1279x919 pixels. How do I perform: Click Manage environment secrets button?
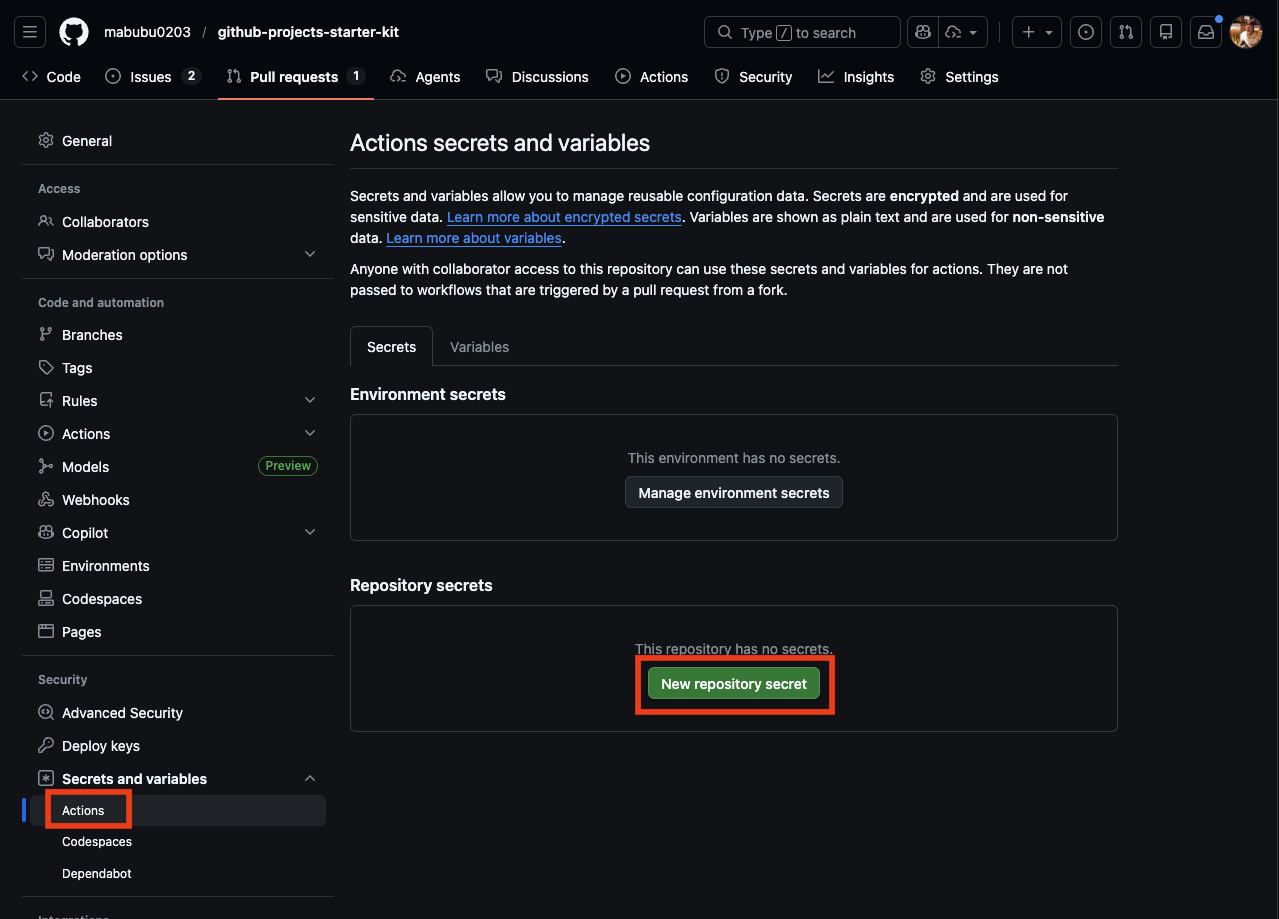pos(734,493)
